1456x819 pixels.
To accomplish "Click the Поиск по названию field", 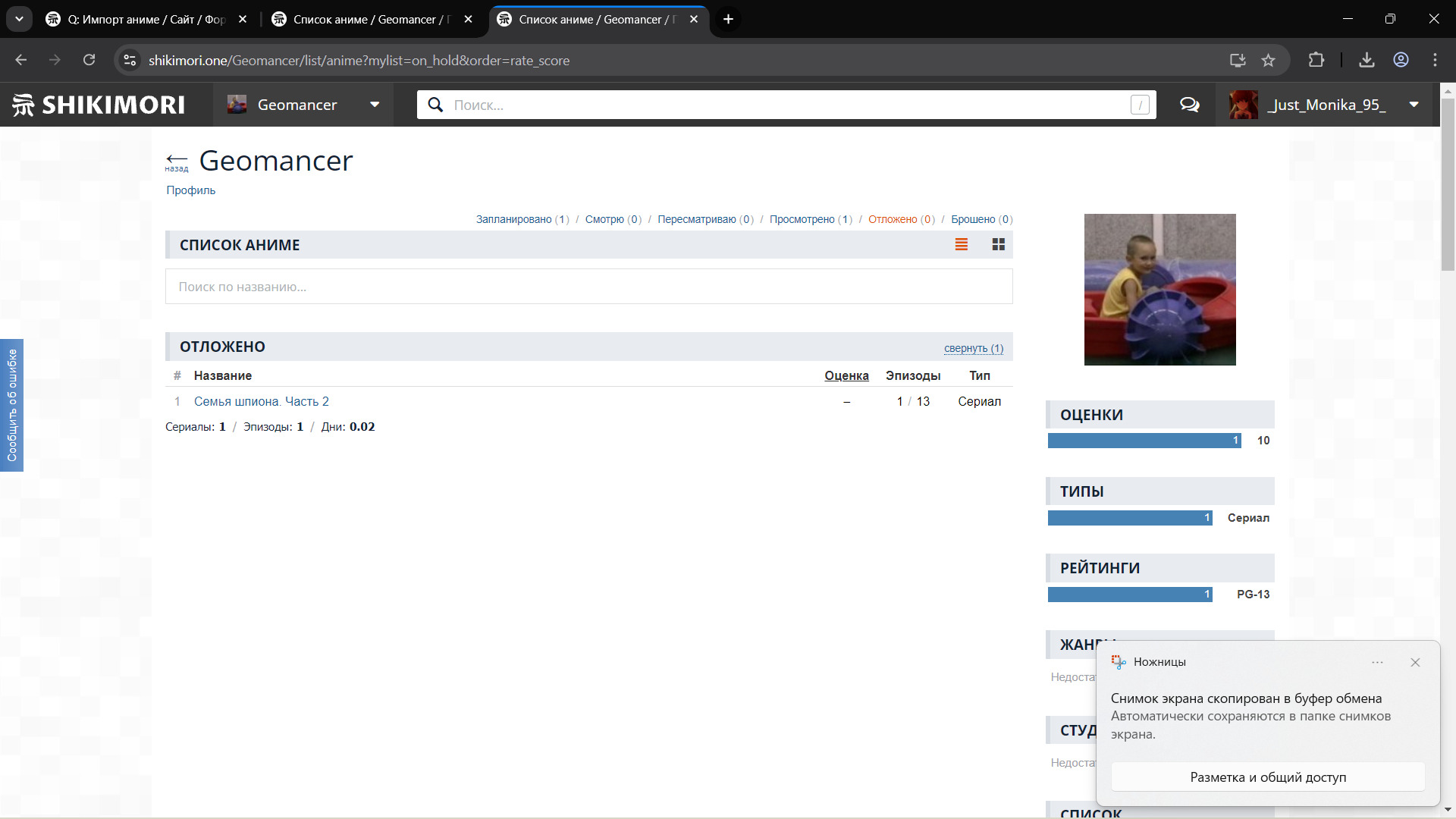I will 588,287.
